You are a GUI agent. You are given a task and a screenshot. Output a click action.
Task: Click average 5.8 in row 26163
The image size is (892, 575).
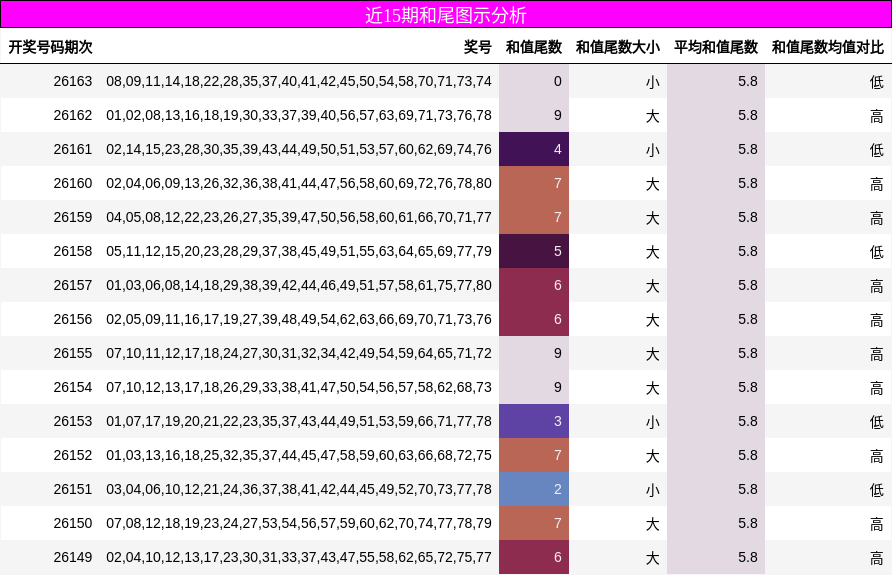[748, 81]
